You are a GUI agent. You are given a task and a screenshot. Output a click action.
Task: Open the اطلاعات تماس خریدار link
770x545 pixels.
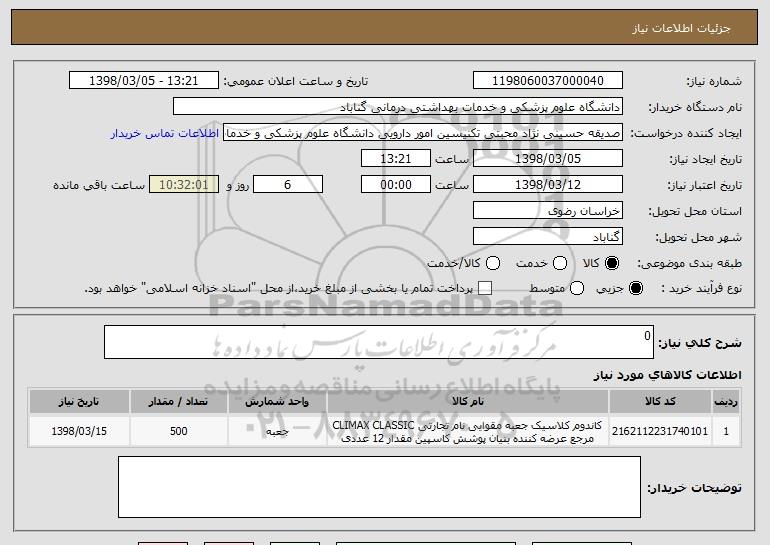click(x=165, y=134)
